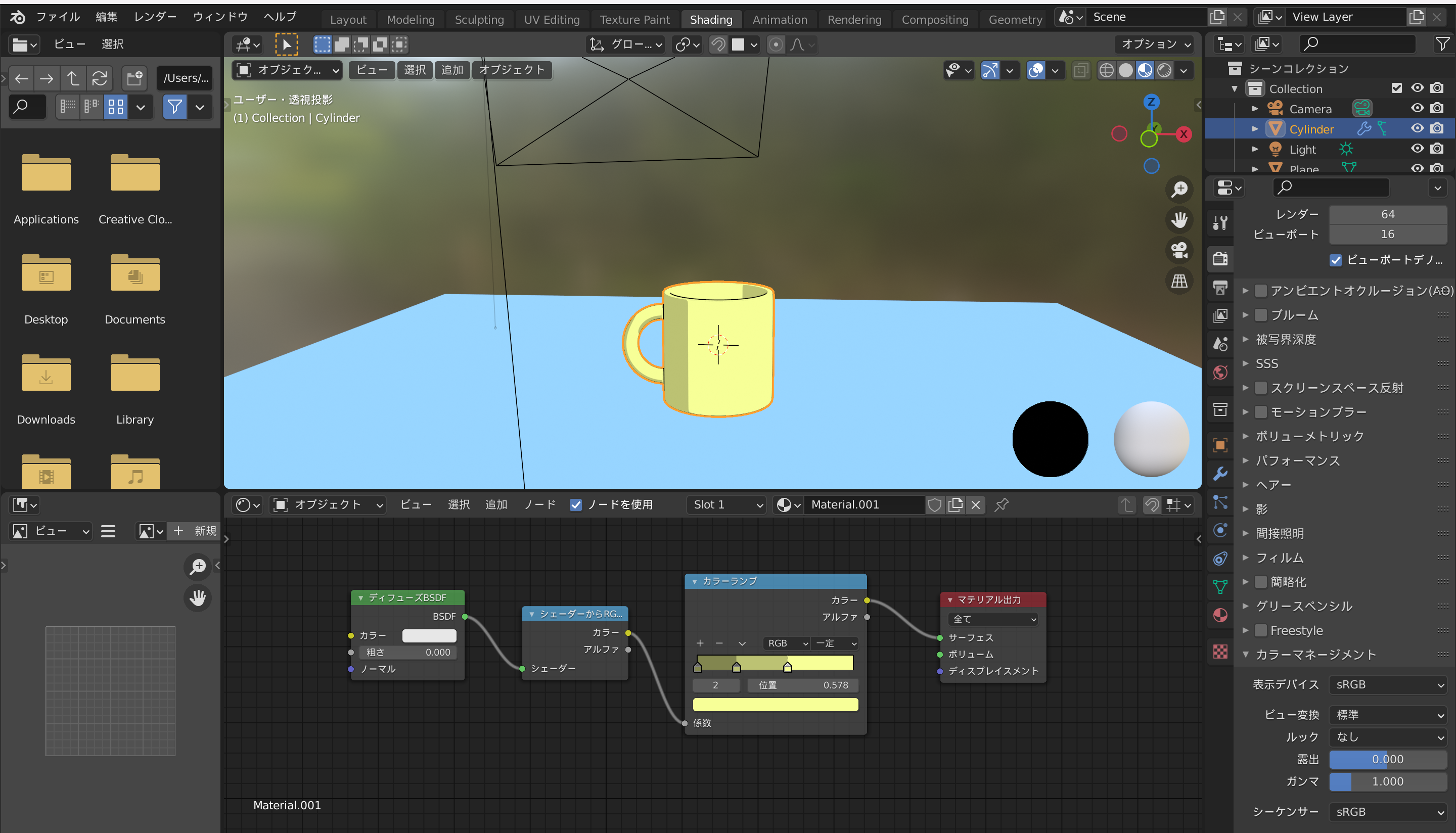The width and height of the screenshot is (1456, 833).
Task: Open the Documents folder thumbnail
Action: tap(135, 274)
